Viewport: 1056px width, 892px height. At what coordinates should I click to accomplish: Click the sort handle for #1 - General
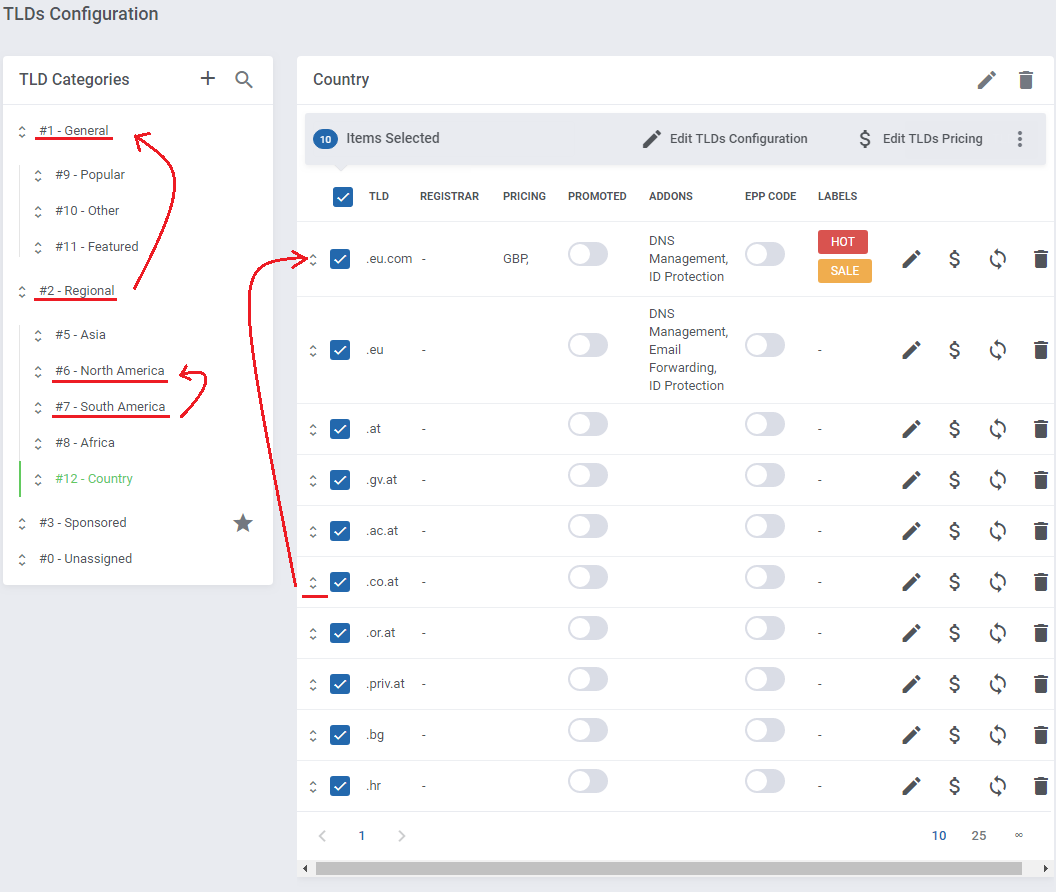point(22,131)
